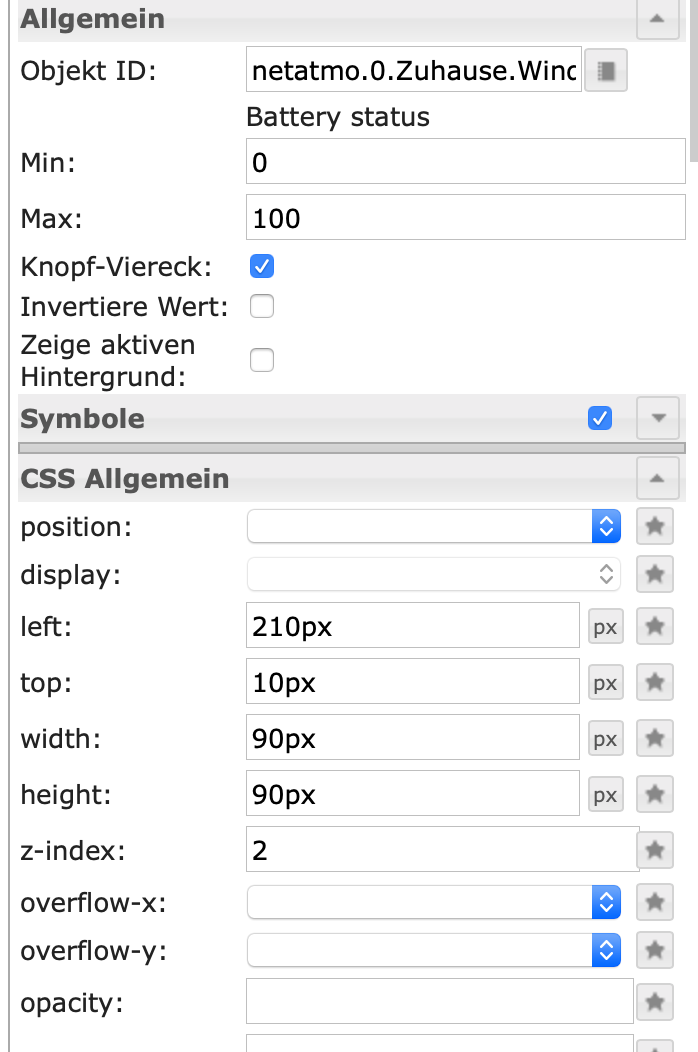This screenshot has height=1052, width=698.
Task: Click the star icon beside top field
Action: pyautogui.click(x=655, y=683)
